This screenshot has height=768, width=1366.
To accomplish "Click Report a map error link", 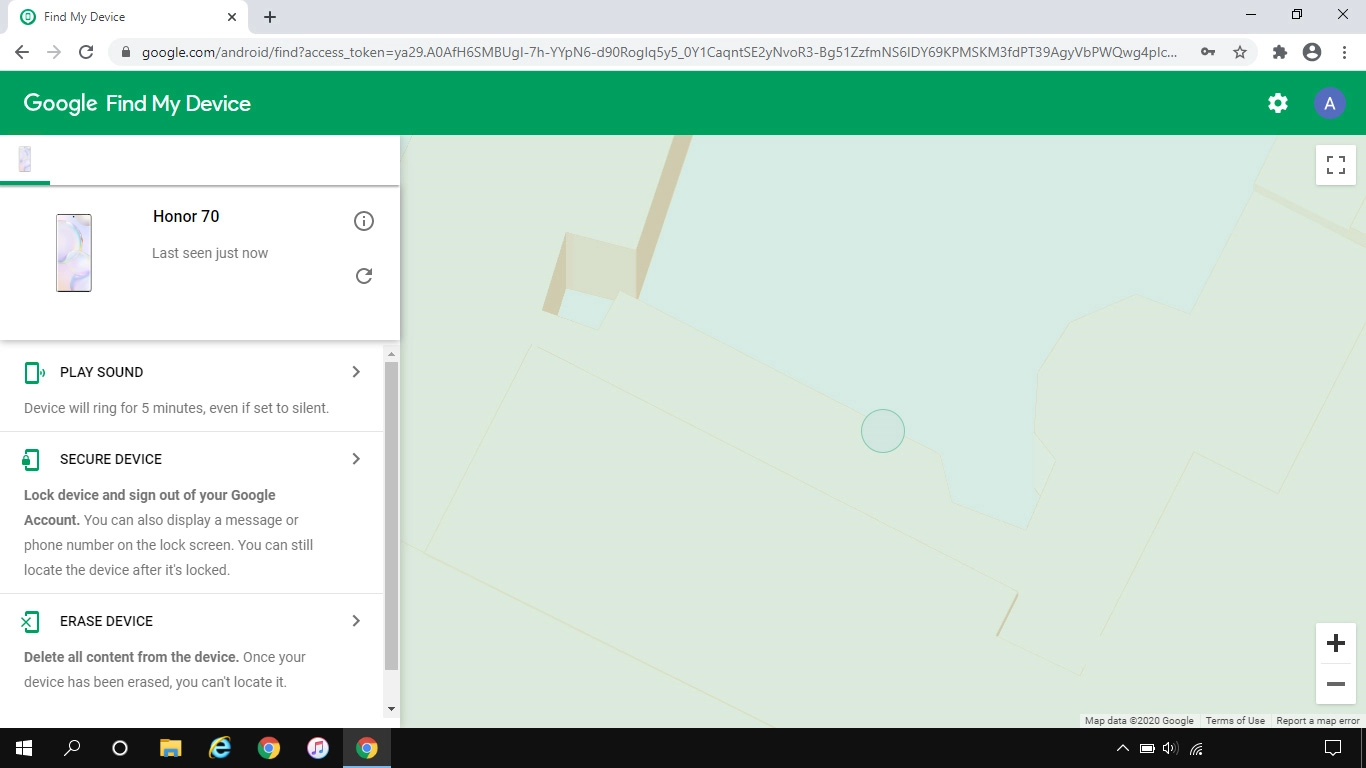I will (x=1317, y=720).
